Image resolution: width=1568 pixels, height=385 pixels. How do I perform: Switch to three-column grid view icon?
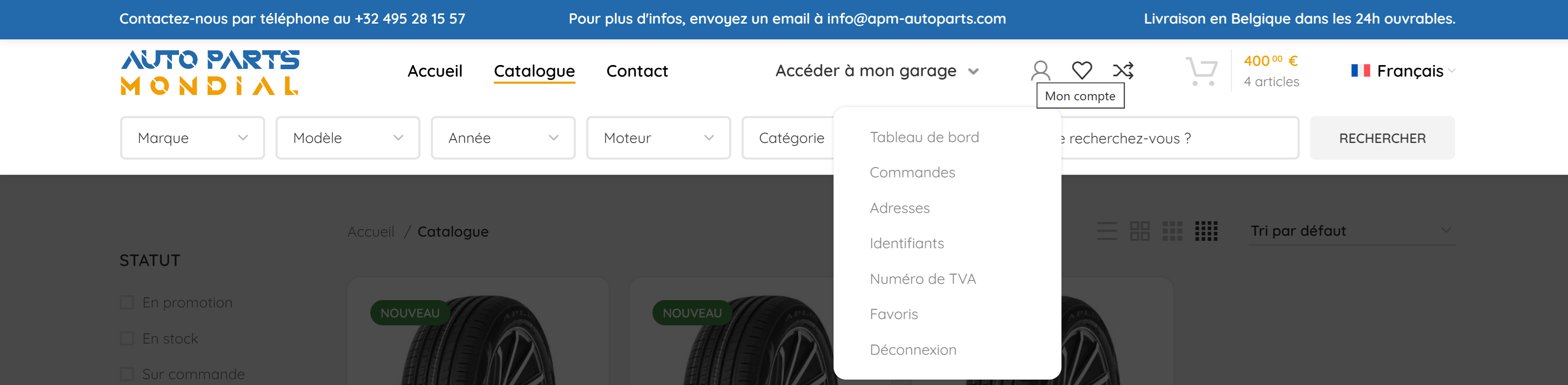(1172, 231)
